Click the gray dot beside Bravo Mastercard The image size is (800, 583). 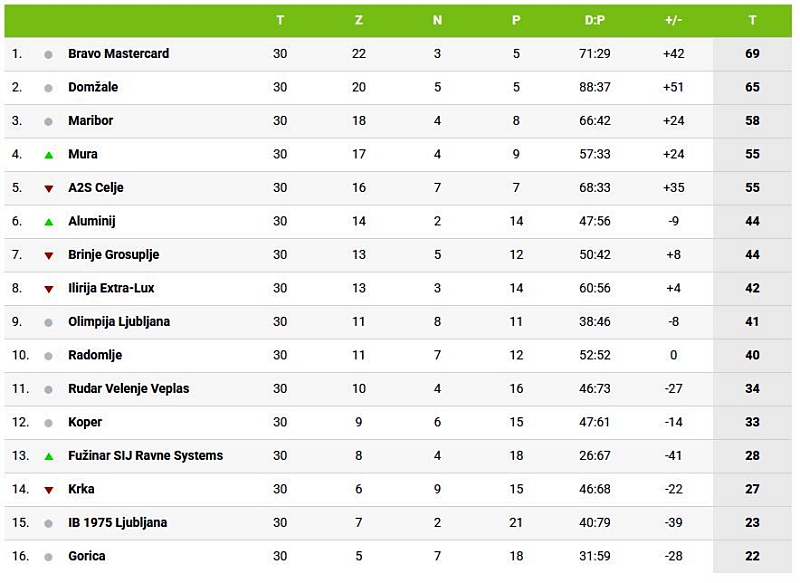[48, 54]
